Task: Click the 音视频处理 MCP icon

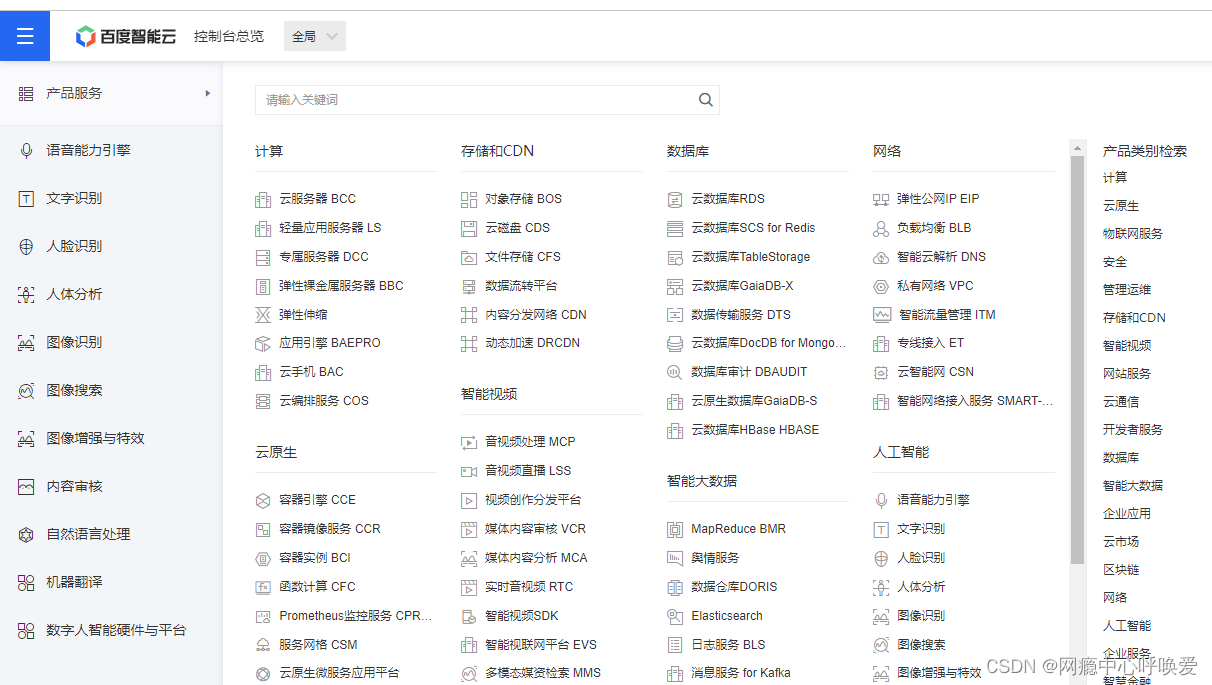Action: (x=469, y=442)
